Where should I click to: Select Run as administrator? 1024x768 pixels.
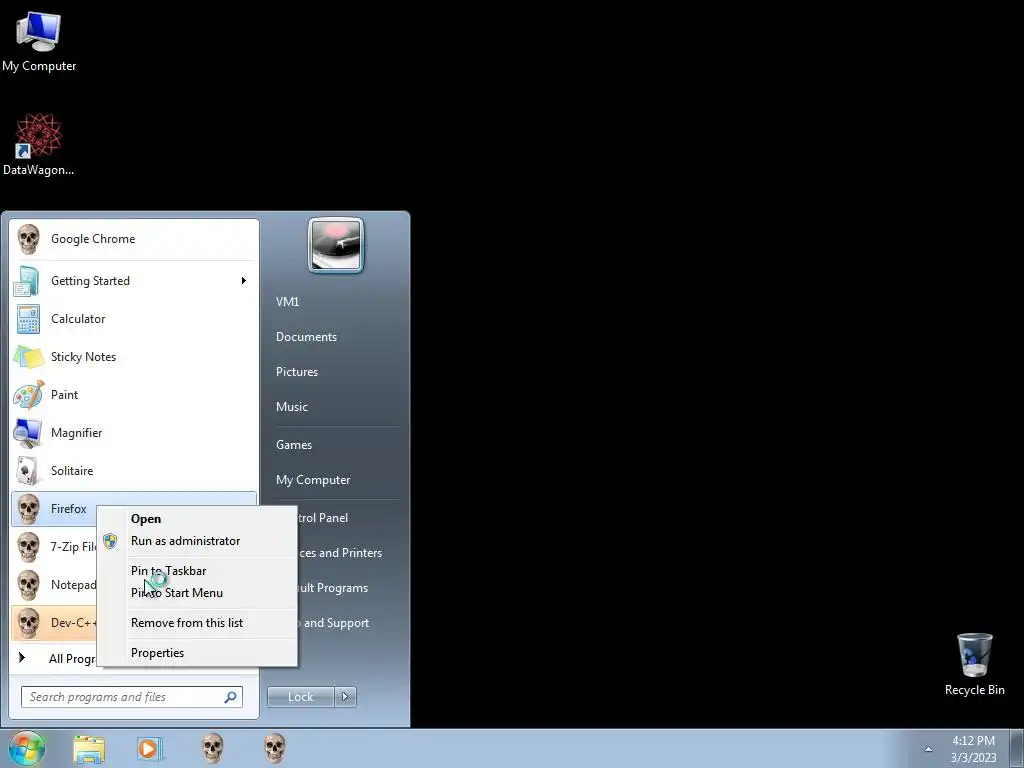(197, 541)
